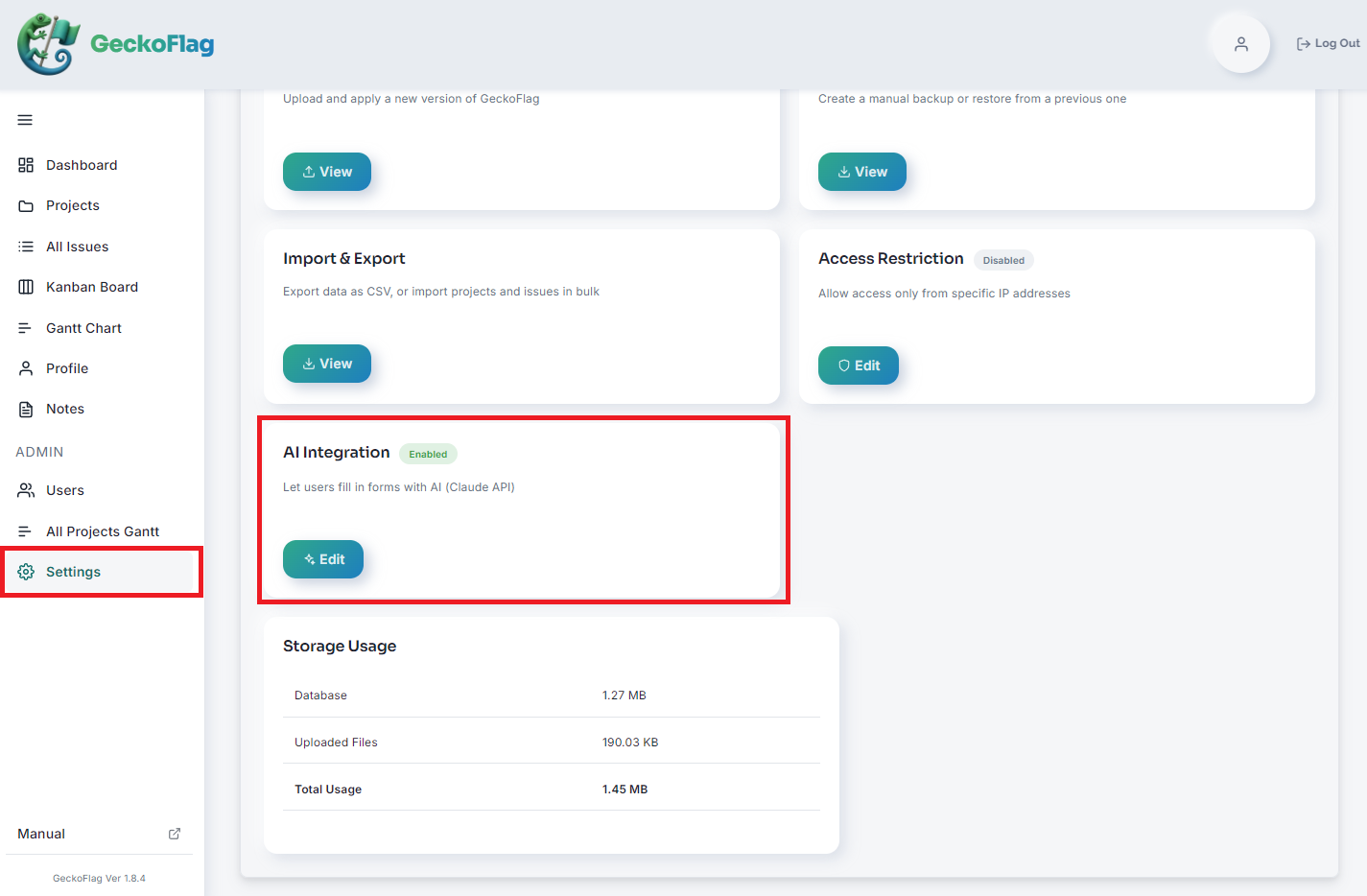Viewport: 1367px width, 896px height.
Task: Open the Manual link
Action: [99, 834]
